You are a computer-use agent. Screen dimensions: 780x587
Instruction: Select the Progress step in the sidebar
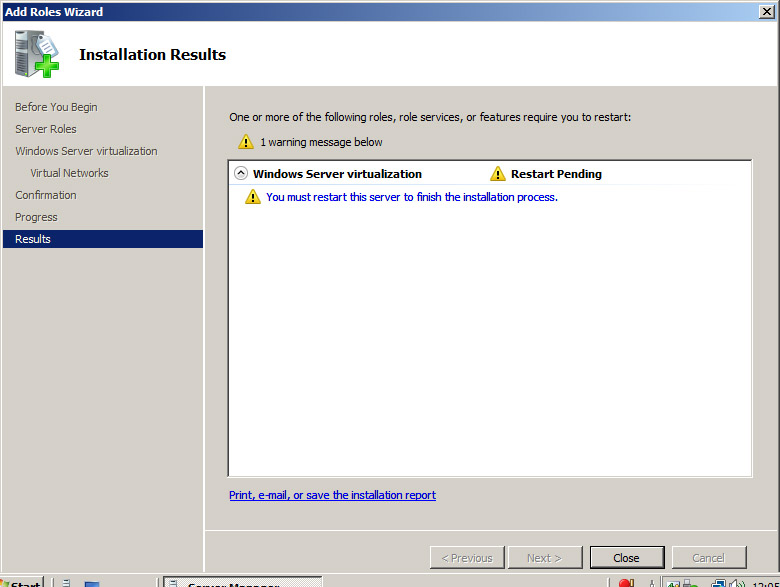[x=36, y=217]
